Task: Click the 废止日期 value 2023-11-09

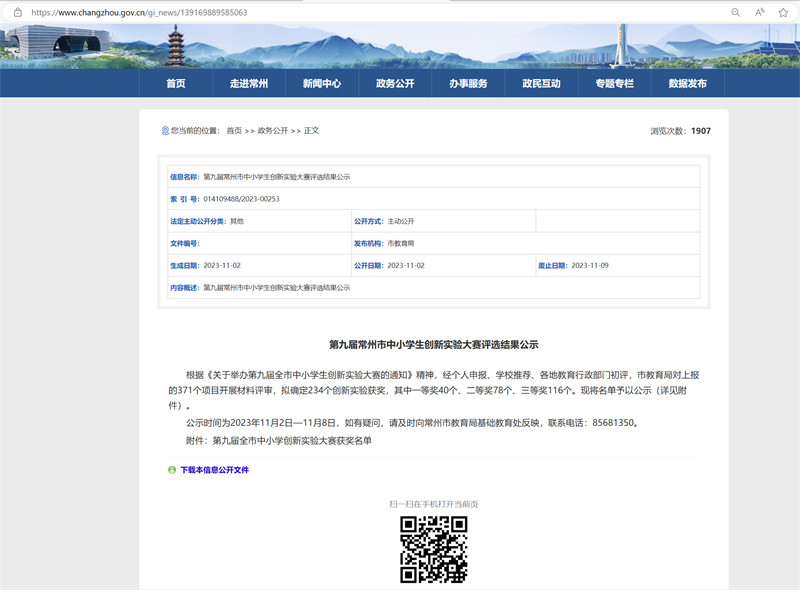Action: [x=590, y=265]
